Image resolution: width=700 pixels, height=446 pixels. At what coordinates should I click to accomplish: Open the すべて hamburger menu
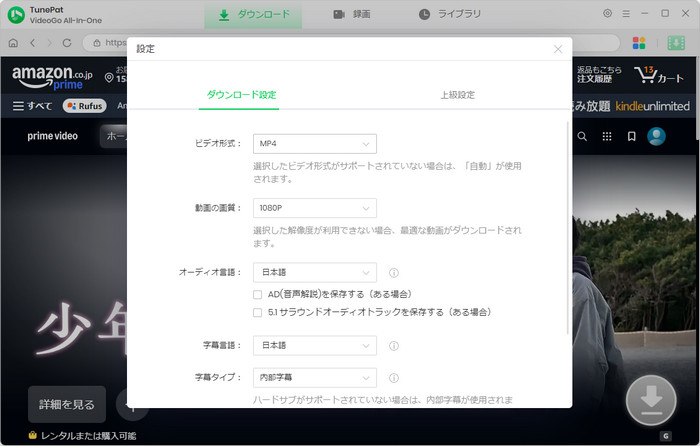pyautogui.click(x=32, y=106)
